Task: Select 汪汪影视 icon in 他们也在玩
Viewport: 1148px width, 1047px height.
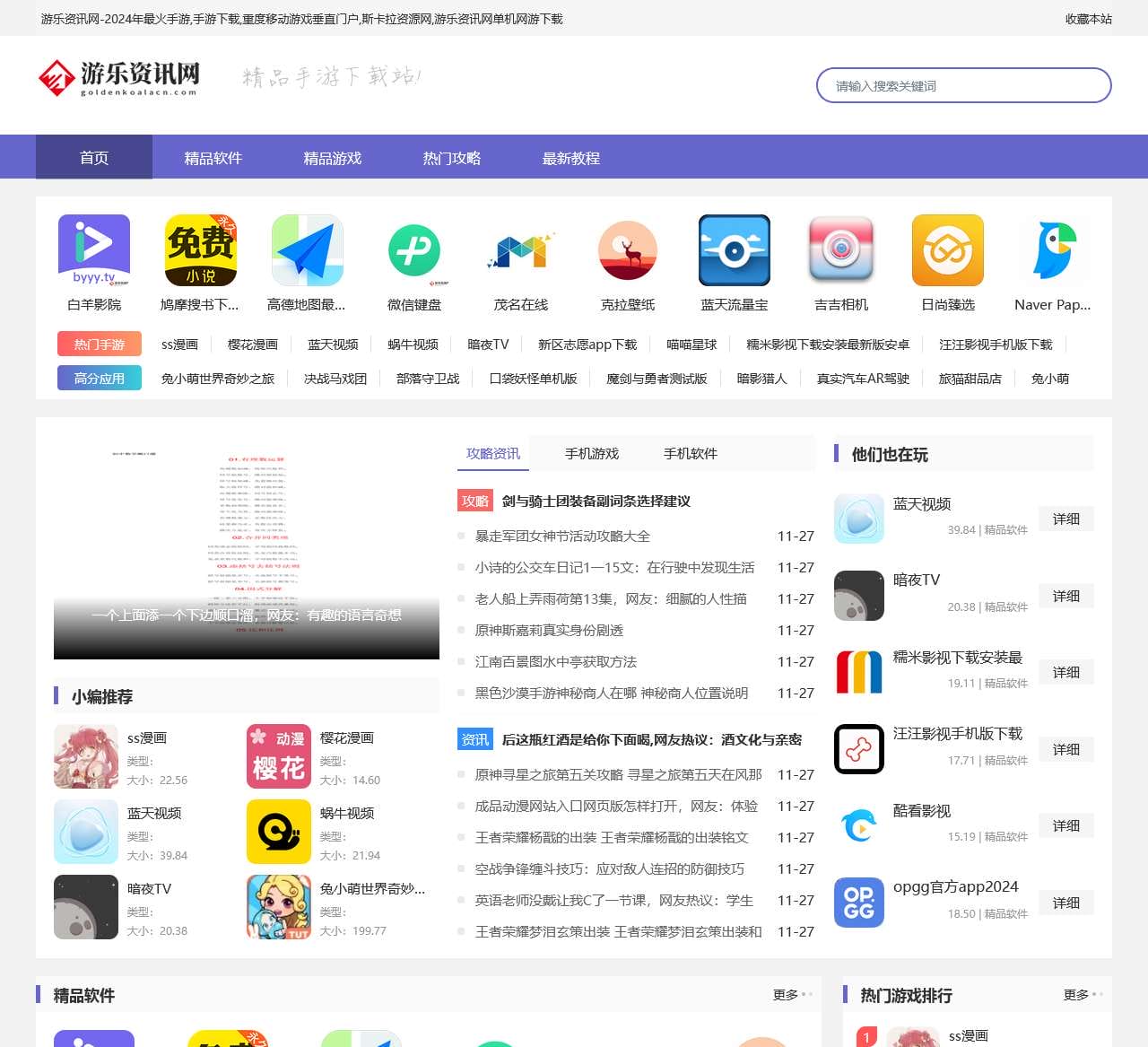Action: coord(859,749)
